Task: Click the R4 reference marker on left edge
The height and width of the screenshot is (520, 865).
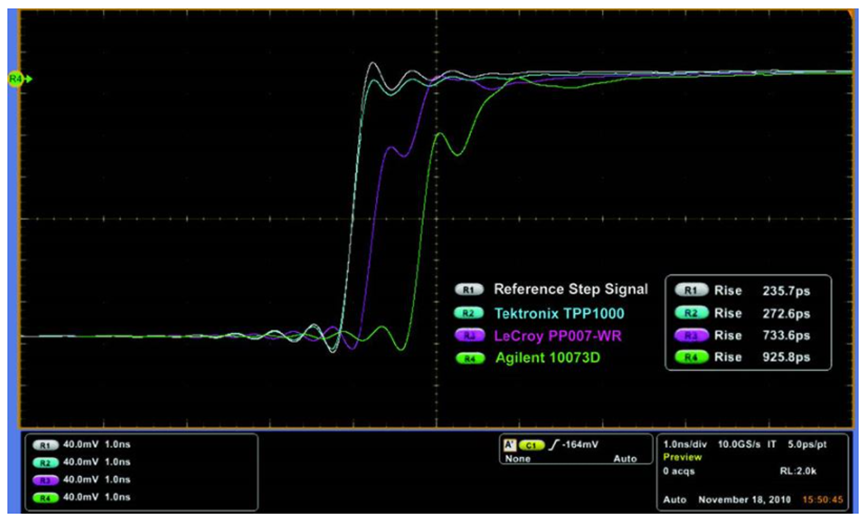Action: (x=17, y=77)
